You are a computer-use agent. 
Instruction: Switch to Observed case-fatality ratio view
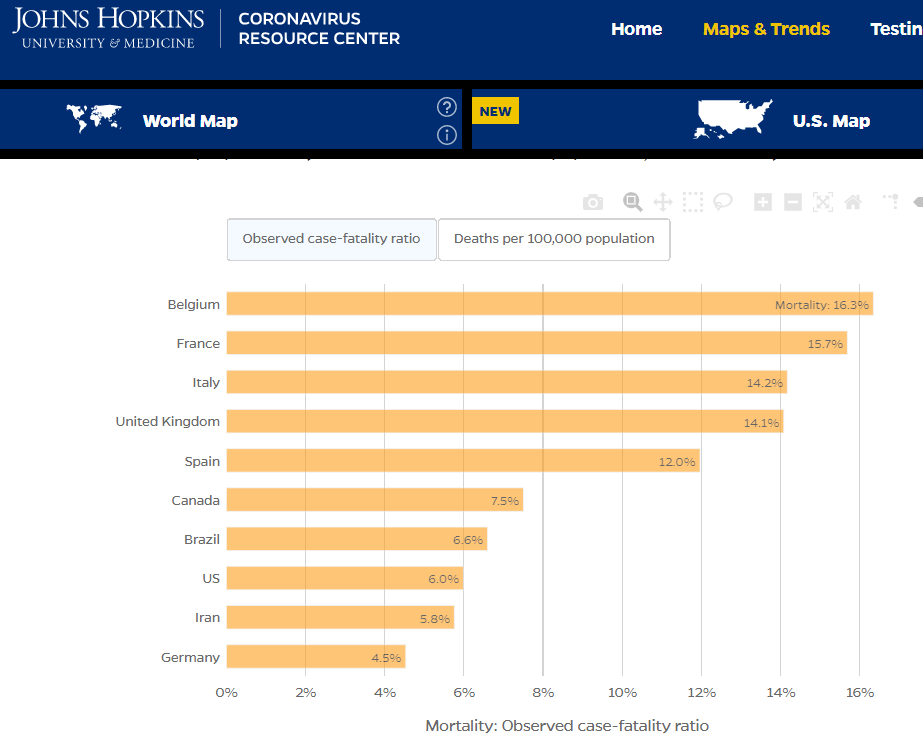pyautogui.click(x=331, y=239)
